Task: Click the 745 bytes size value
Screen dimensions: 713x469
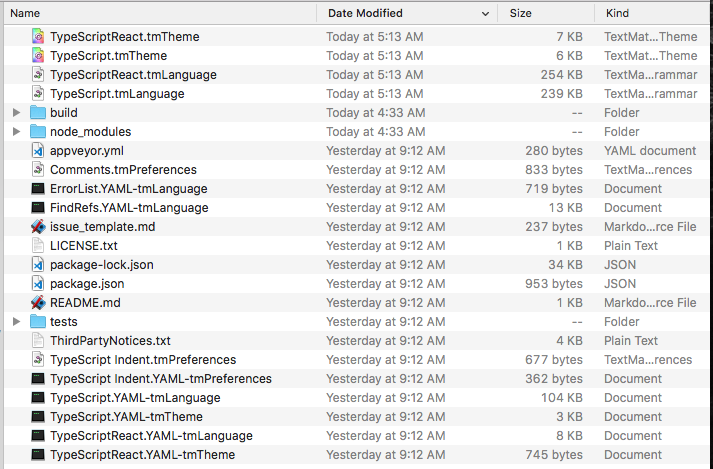Action: pyautogui.click(x=554, y=455)
